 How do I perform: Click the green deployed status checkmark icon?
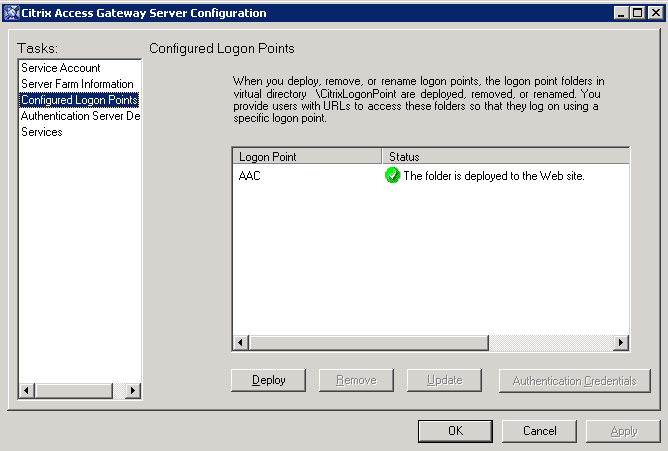pos(392,175)
